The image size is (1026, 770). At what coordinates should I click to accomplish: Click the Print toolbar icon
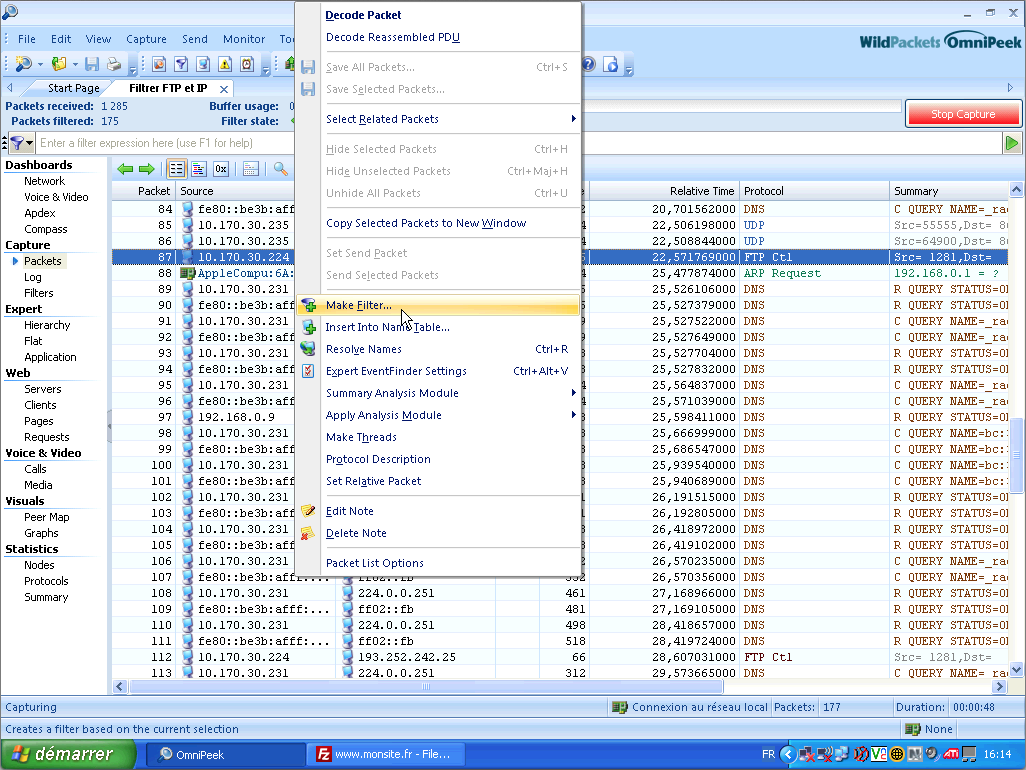tap(114, 63)
